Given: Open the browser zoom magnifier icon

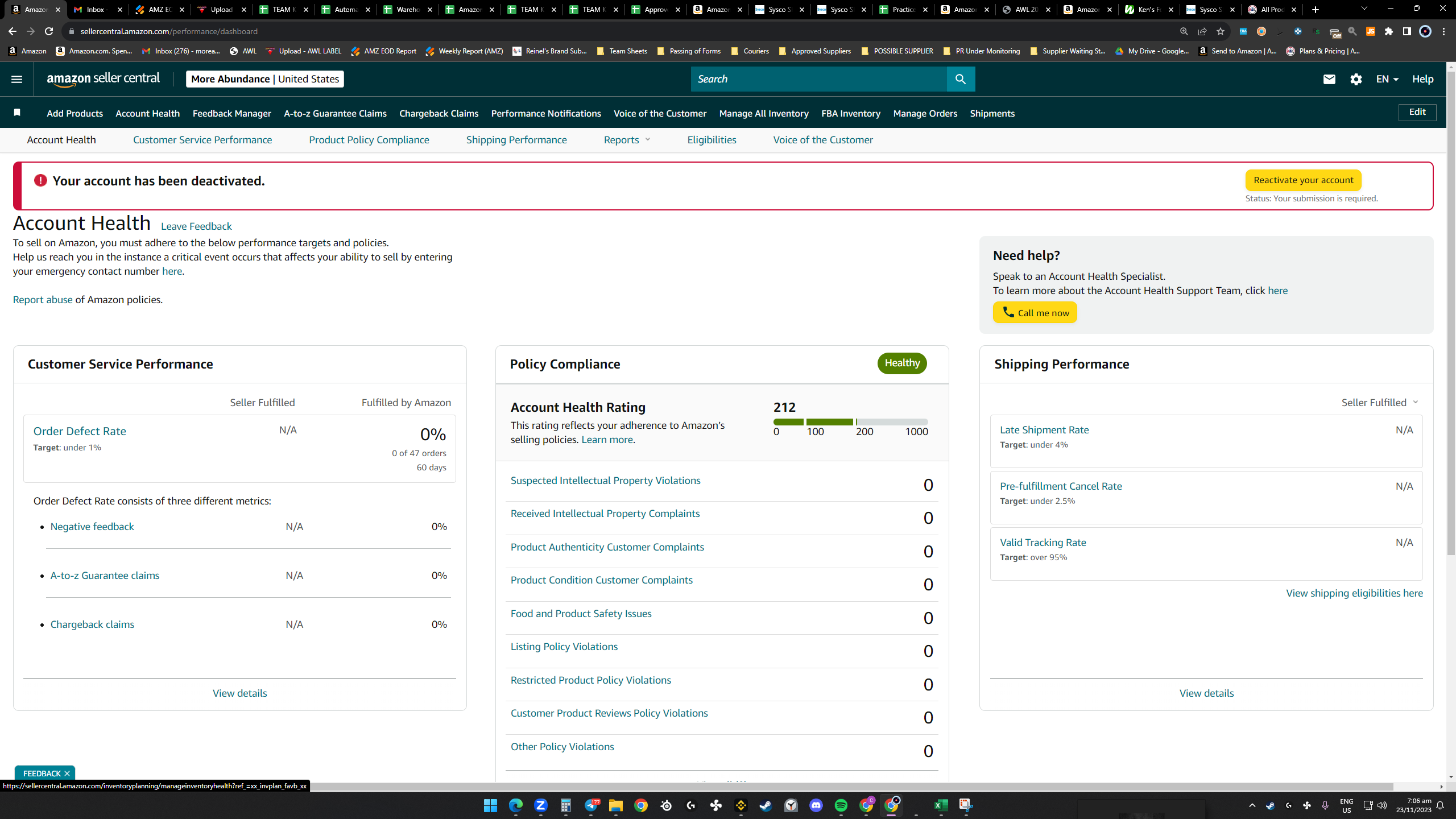Looking at the screenshot, I should tap(1184, 31).
